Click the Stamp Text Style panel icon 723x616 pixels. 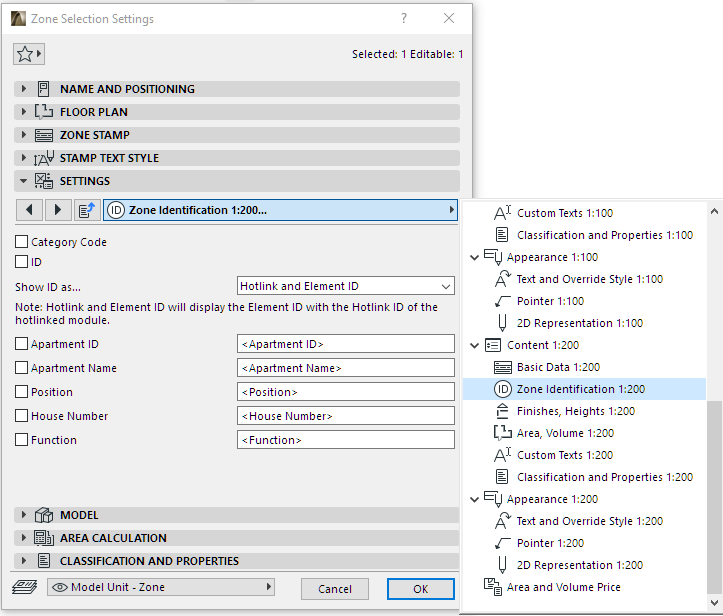[x=44, y=158]
